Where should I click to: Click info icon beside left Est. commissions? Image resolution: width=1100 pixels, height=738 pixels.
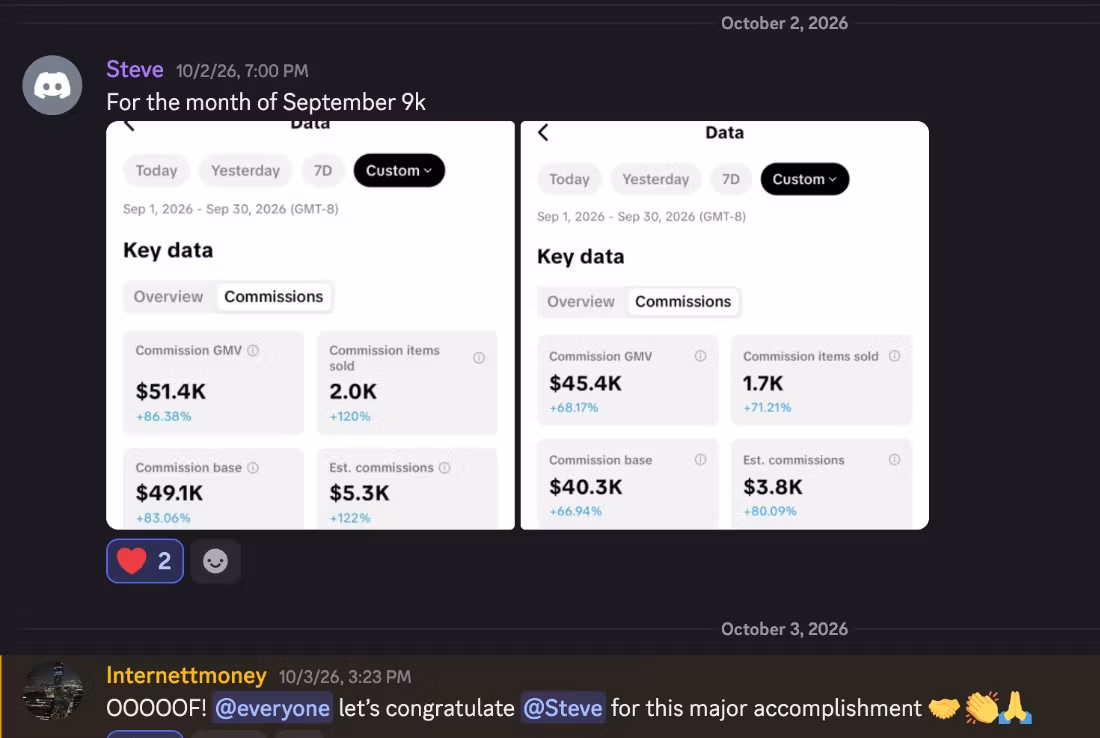coord(445,467)
